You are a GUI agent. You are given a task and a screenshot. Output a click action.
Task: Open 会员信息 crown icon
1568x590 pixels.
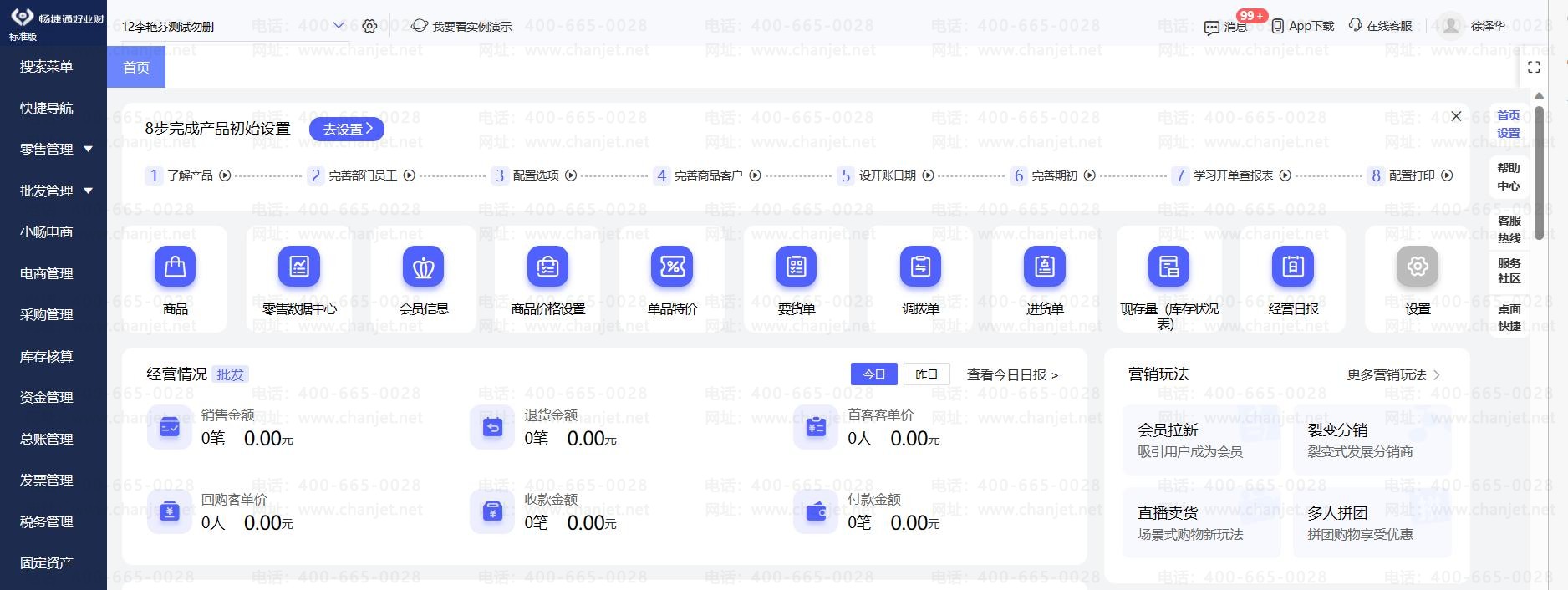pyautogui.click(x=424, y=267)
